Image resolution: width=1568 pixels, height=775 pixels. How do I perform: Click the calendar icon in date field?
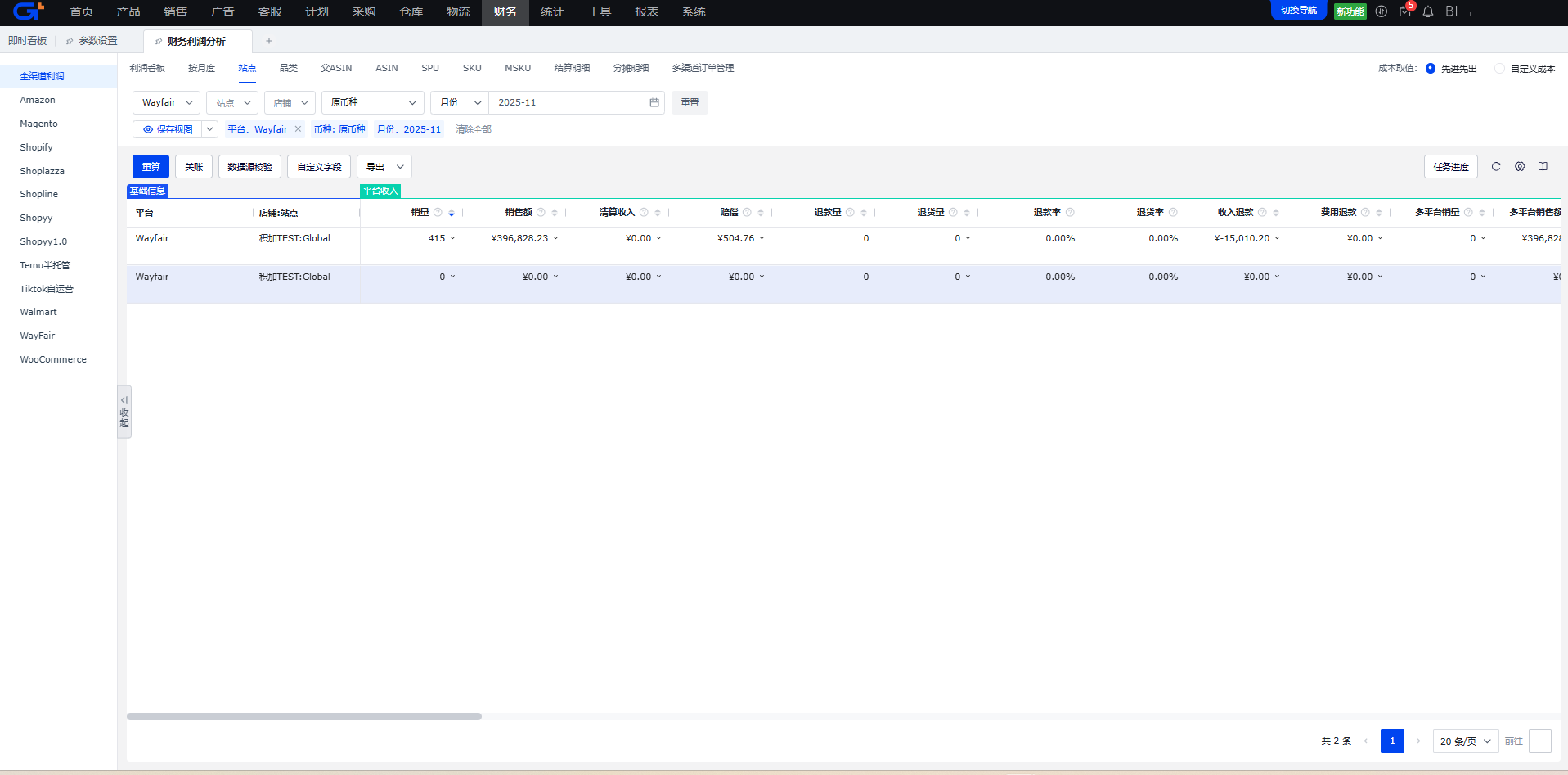pyautogui.click(x=654, y=103)
